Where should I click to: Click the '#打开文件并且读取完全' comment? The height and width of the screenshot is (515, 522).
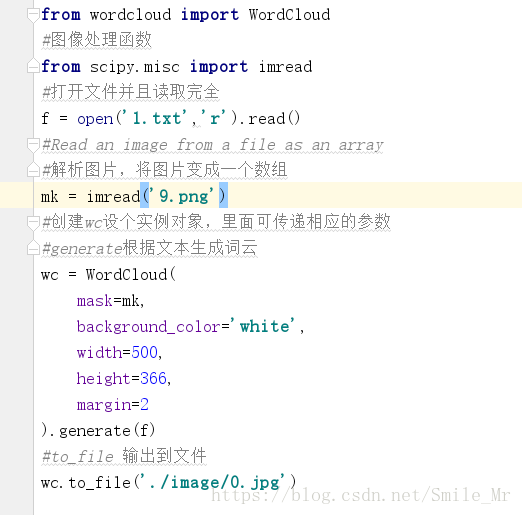(x=130, y=92)
